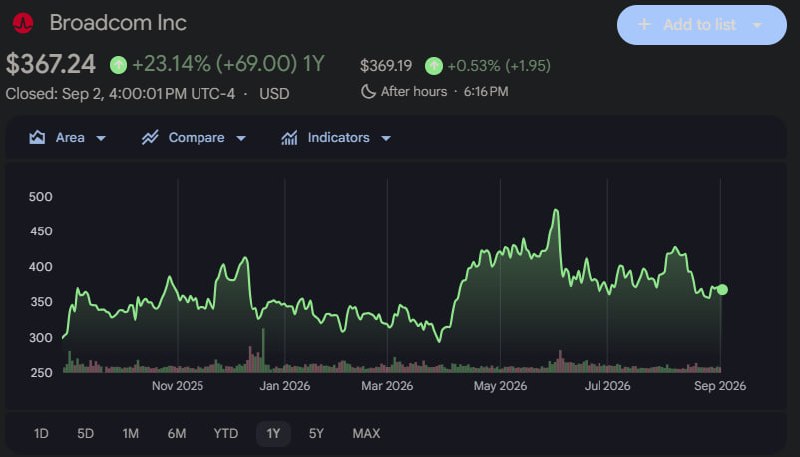800x457 pixels.
Task: Click the chart's highest price peak
Action: tap(556, 210)
